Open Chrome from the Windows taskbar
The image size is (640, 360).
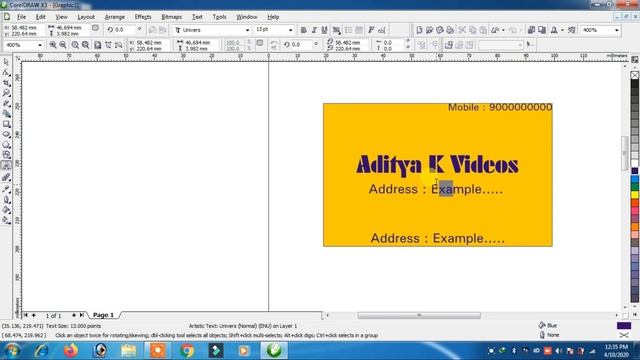187,351
